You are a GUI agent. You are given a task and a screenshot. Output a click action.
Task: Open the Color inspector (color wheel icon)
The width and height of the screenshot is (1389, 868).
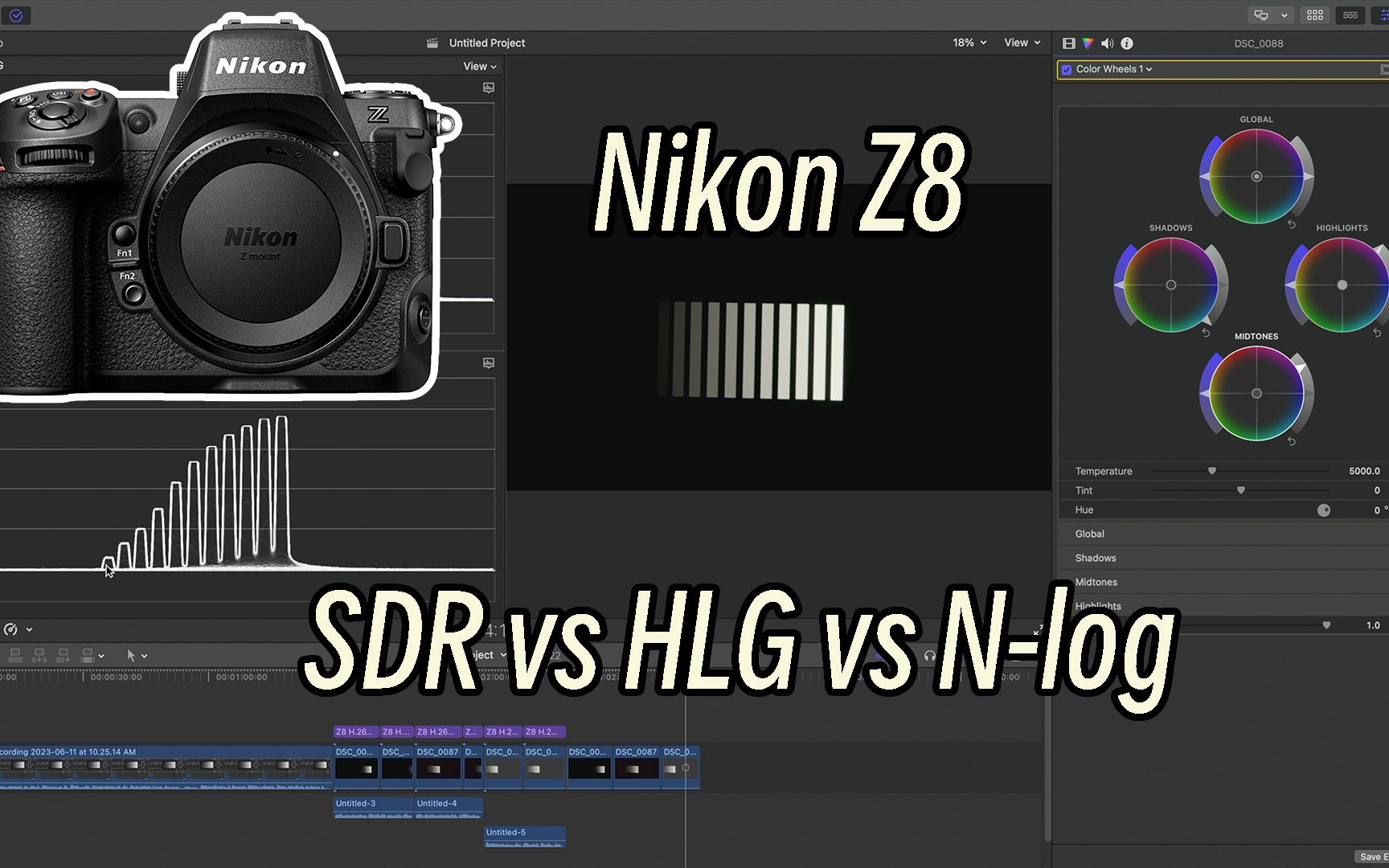pyautogui.click(x=1088, y=43)
